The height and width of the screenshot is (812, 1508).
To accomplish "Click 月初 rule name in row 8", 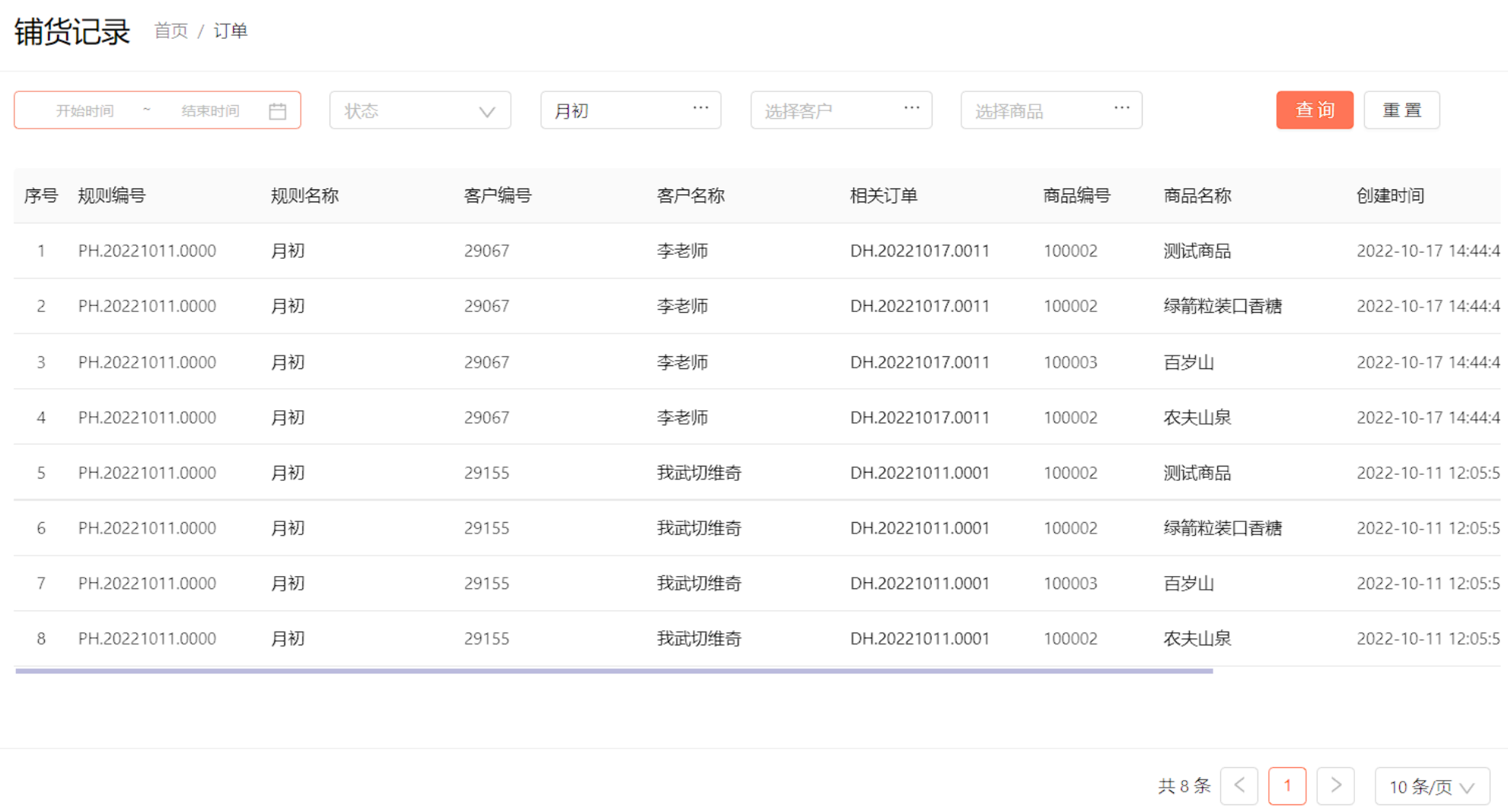I will [x=288, y=638].
